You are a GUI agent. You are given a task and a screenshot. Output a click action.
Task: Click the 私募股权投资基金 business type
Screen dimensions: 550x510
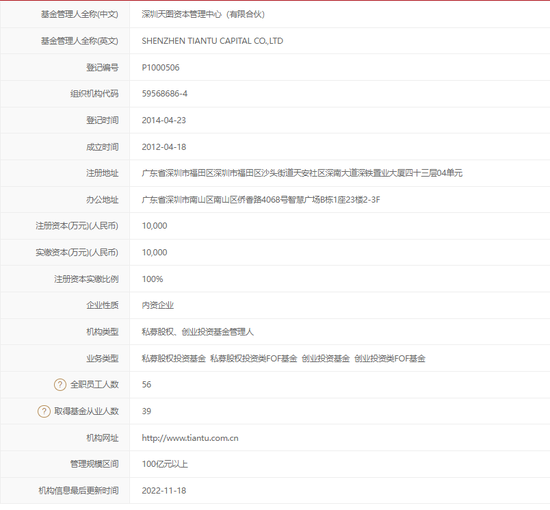(x=174, y=358)
